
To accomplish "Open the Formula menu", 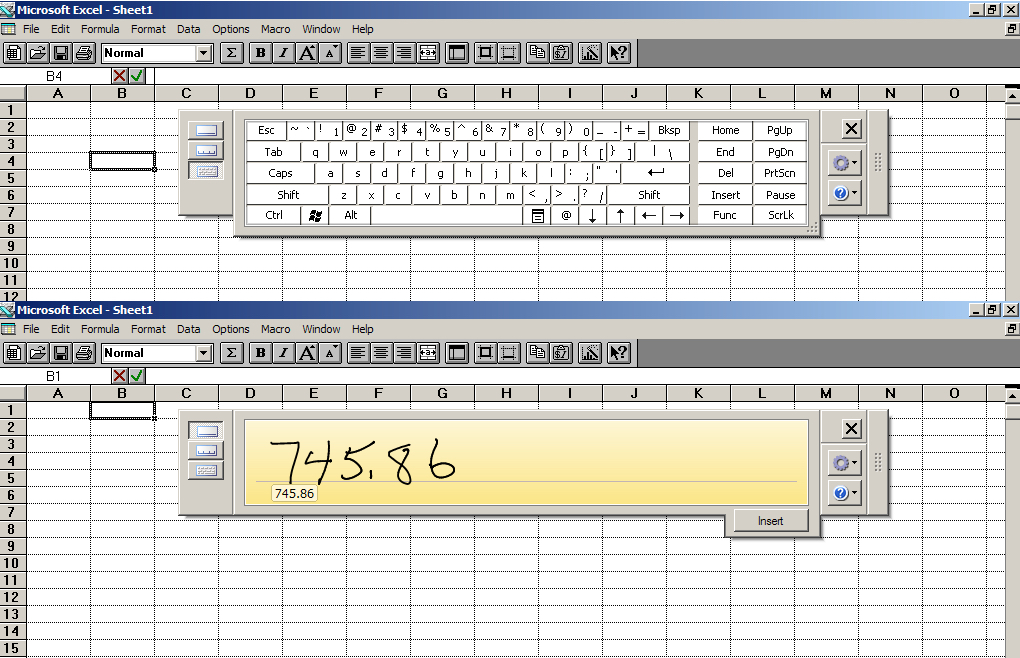I will tap(100, 29).
